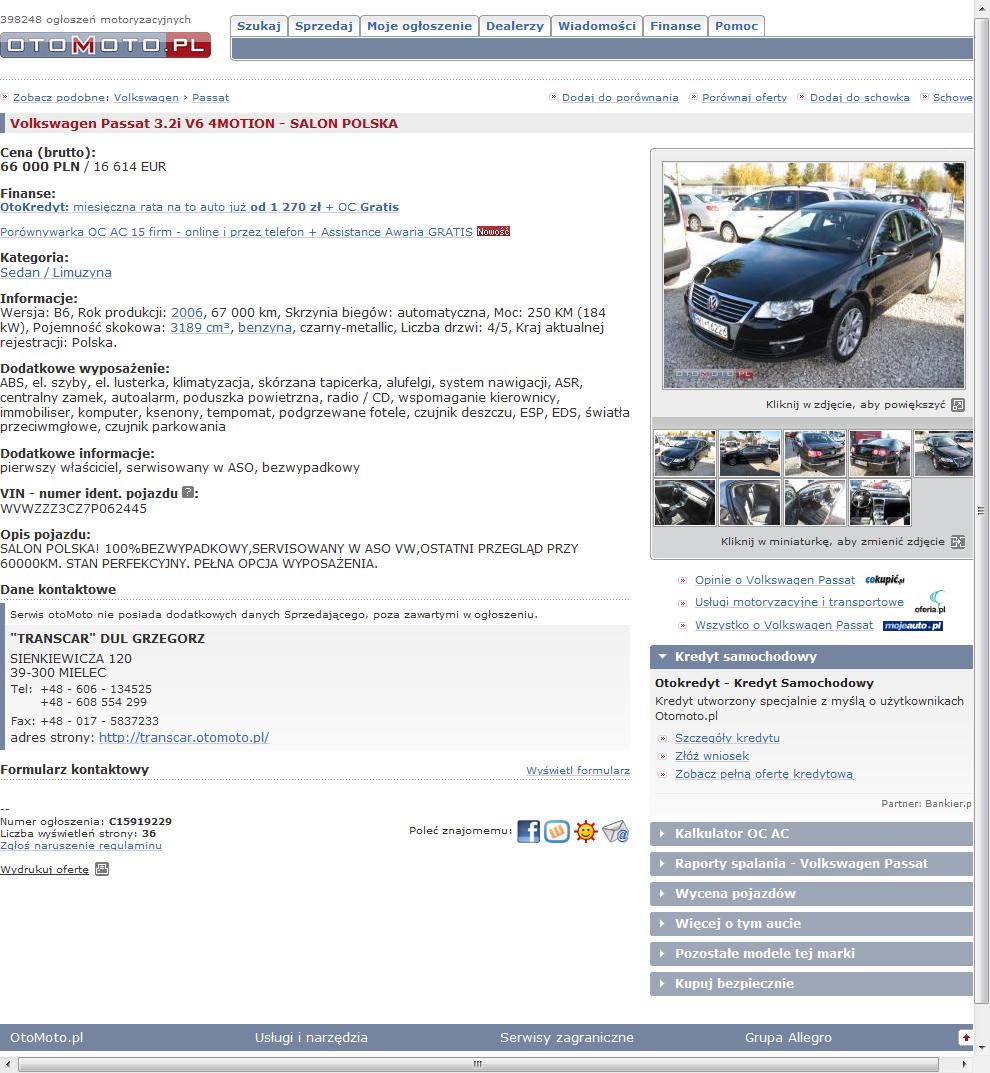Image resolution: width=990 pixels, height=1073 pixels.
Task: Click Zobacz pełną ofertę kredytową link
Action: pos(764,774)
